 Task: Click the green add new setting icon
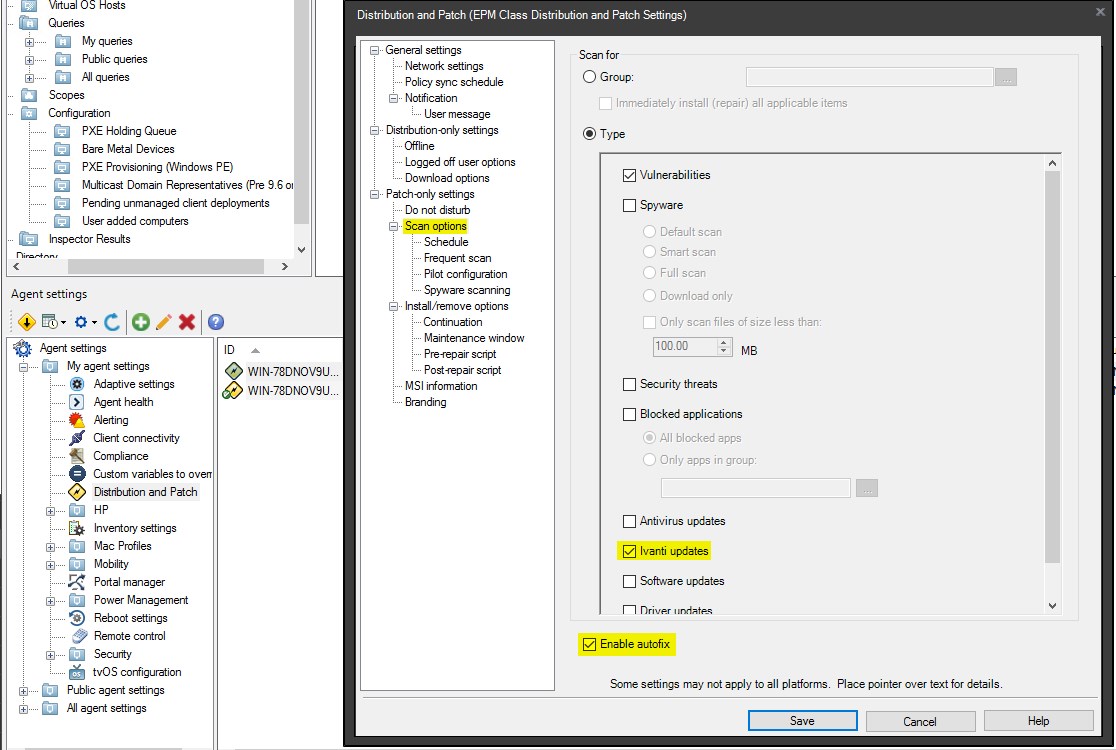(139, 322)
